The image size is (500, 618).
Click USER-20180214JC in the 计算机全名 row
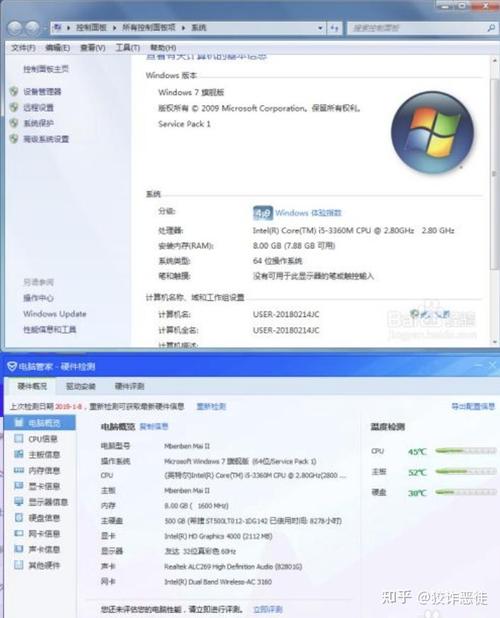point(286,330)
